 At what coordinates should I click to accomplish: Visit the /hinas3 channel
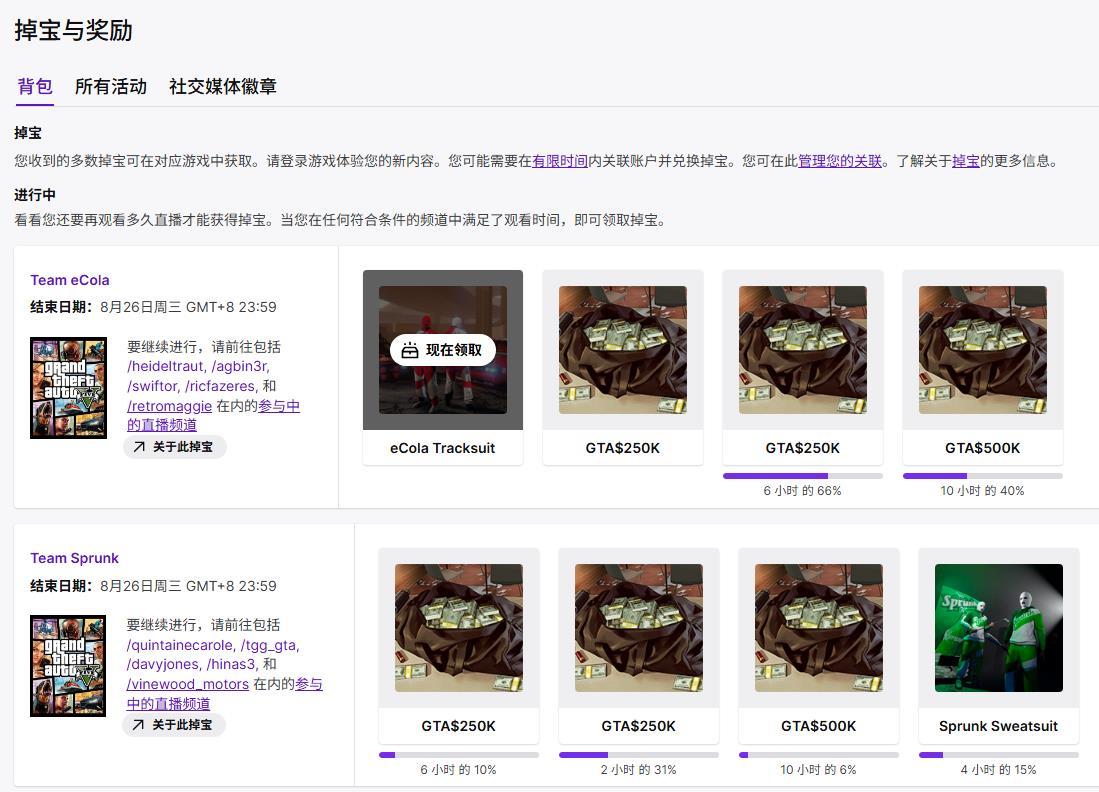(232, 664)
